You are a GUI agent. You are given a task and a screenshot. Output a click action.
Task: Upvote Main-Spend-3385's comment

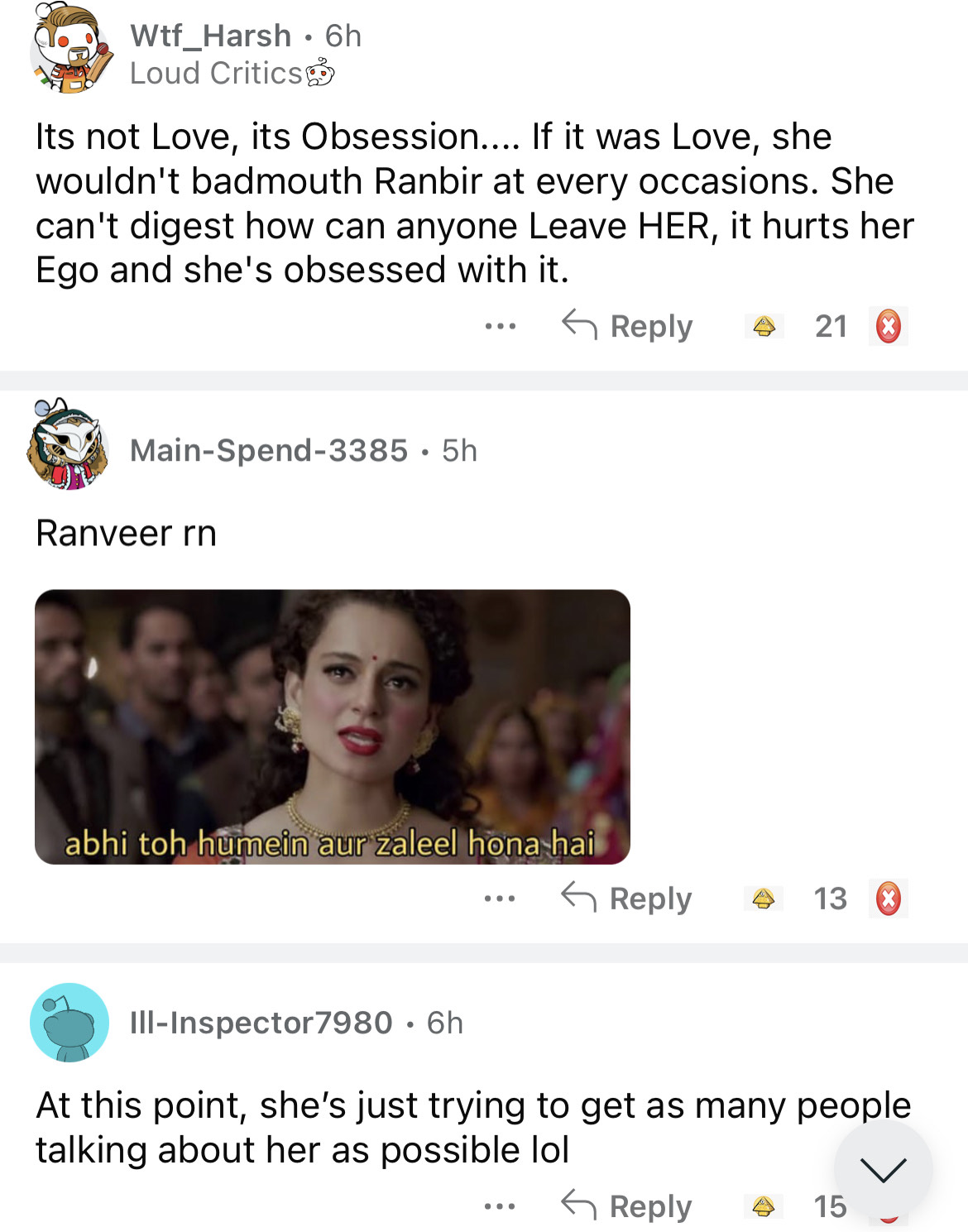764,899
